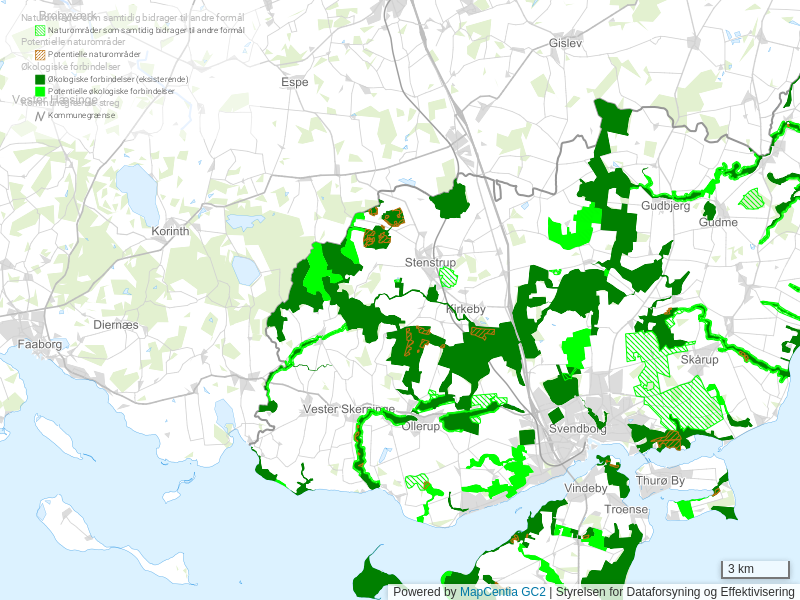
Task: Click the orange hatched Potentielle naturområder symbol
Action: click(40, 54)
